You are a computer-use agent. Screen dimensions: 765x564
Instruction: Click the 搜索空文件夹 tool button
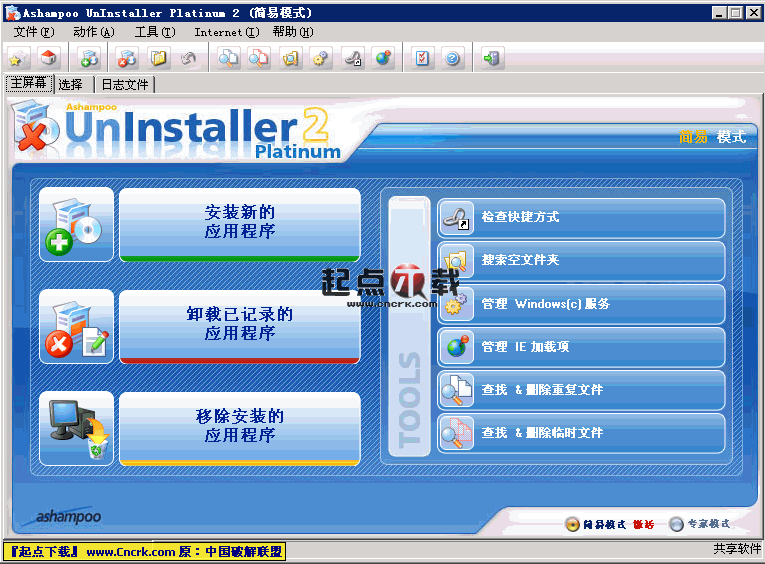point(581,261)
